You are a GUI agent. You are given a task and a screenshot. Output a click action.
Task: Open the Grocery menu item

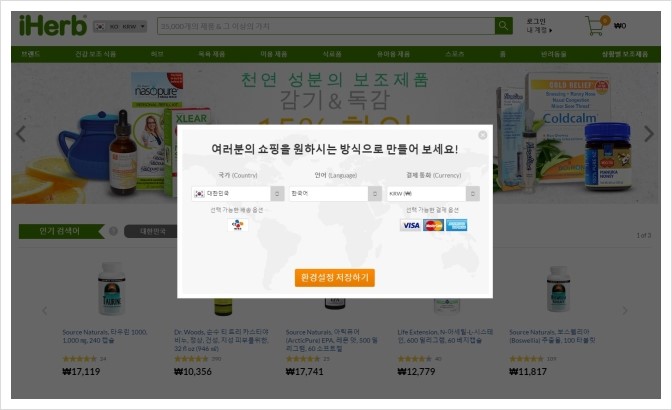tap(332, 54)
